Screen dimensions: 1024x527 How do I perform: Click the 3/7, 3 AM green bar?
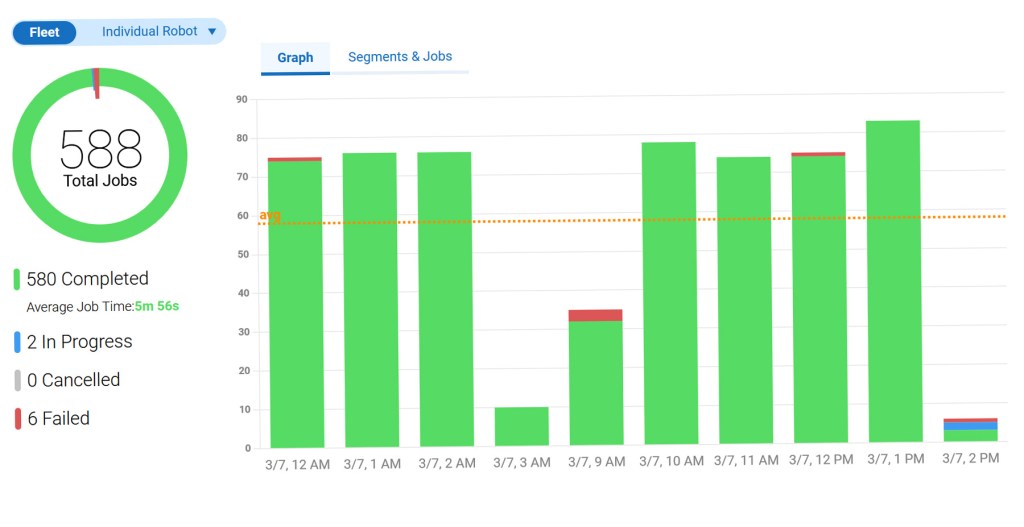pyautogui.click(x=521, y=426)
